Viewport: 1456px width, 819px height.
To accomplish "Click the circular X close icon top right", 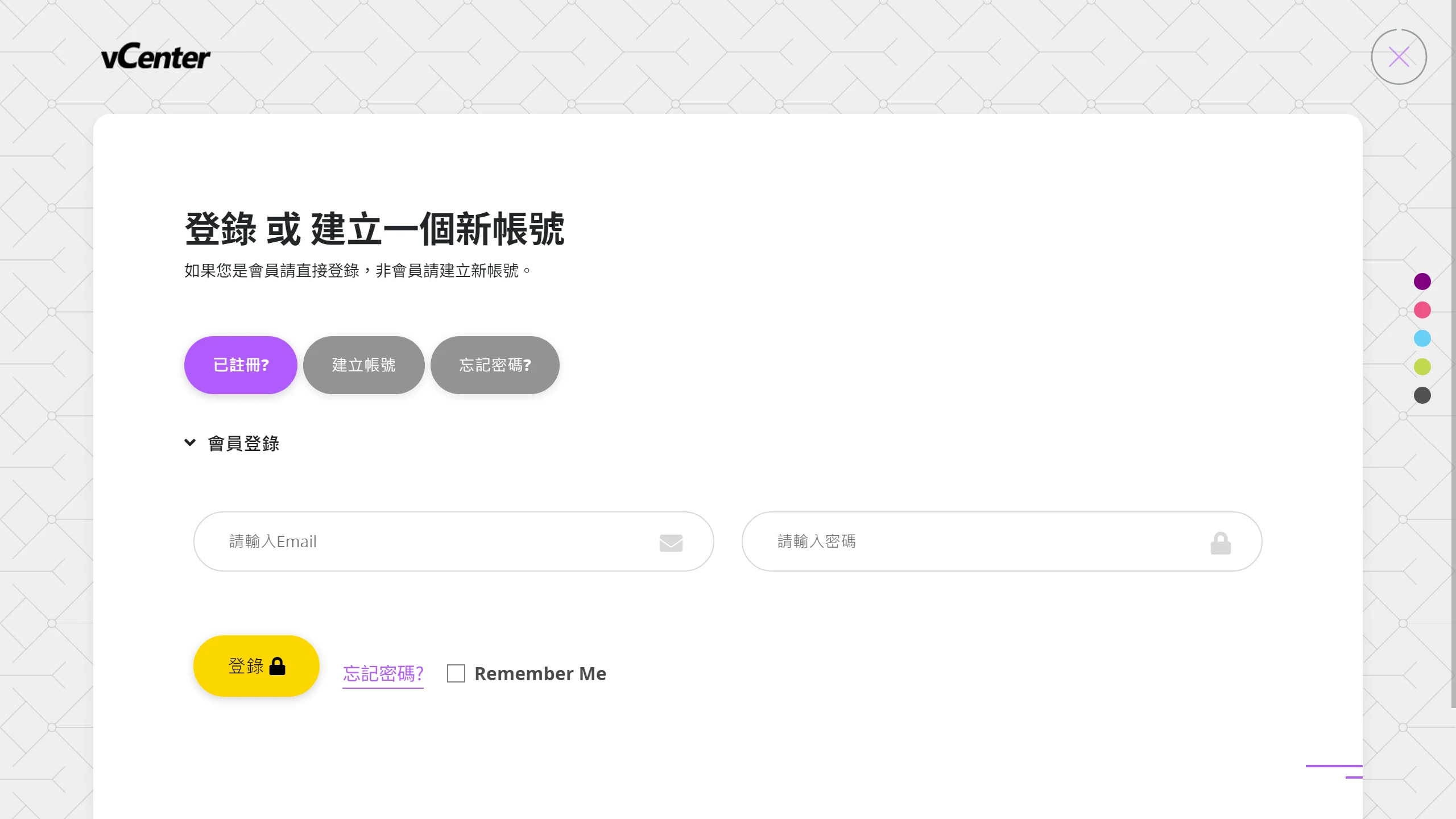I will coord(1399,56).
